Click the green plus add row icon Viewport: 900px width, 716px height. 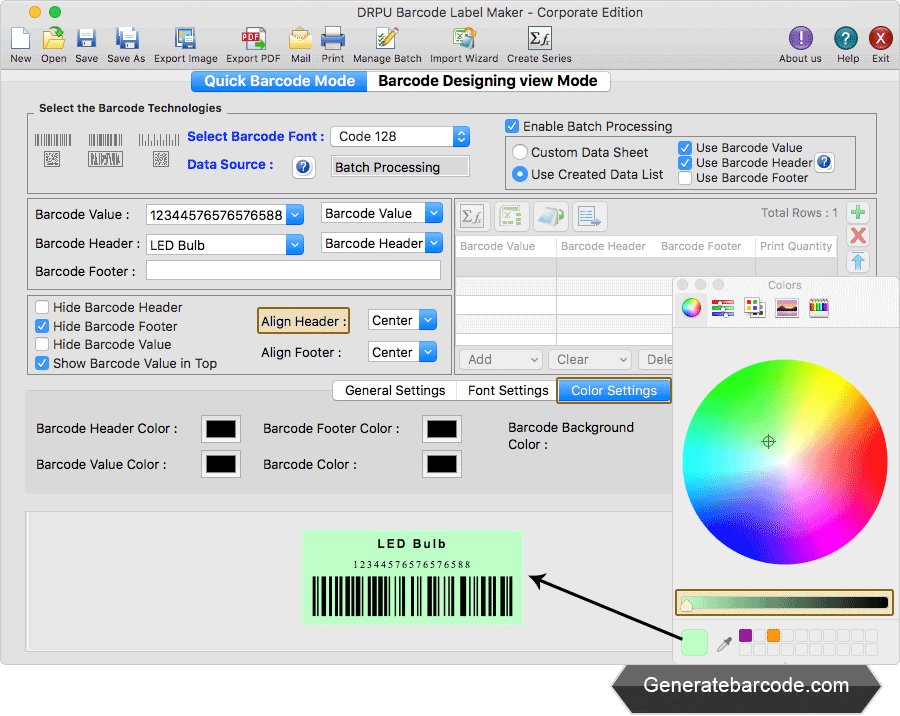(858, 212)
